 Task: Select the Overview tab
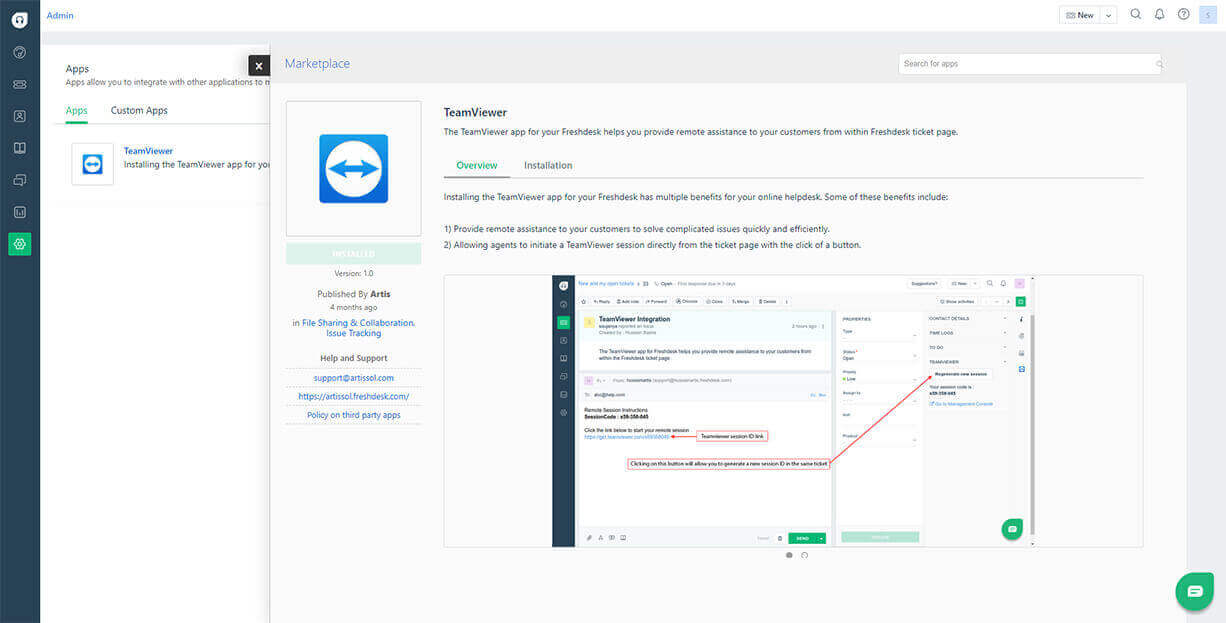[x=477, y=165]
